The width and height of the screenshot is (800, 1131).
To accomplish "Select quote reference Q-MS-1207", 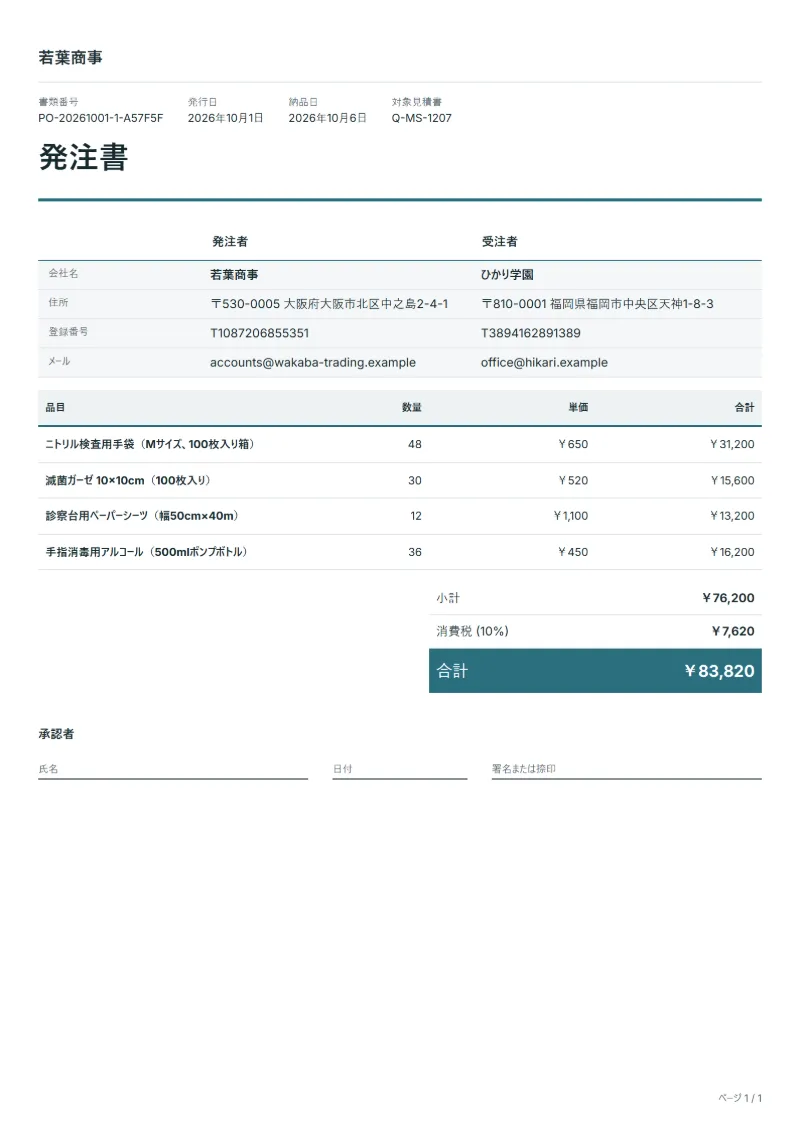I will pos(421,118).
